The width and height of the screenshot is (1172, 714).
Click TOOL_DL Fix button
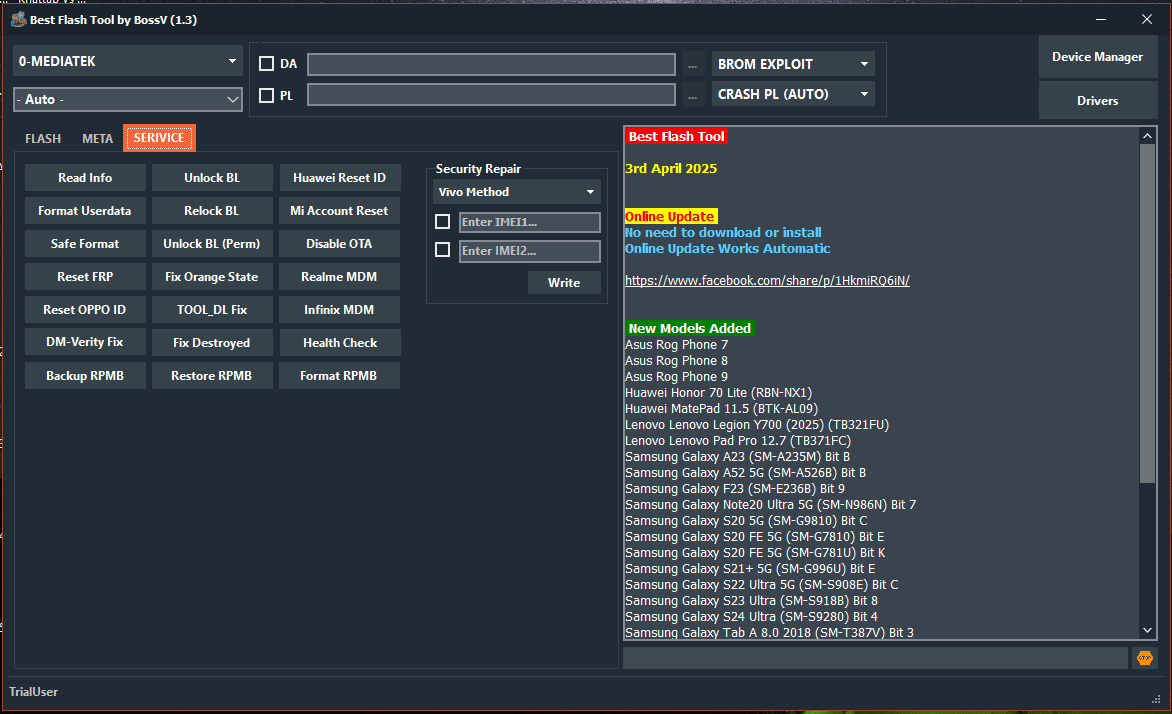point(212,310)
